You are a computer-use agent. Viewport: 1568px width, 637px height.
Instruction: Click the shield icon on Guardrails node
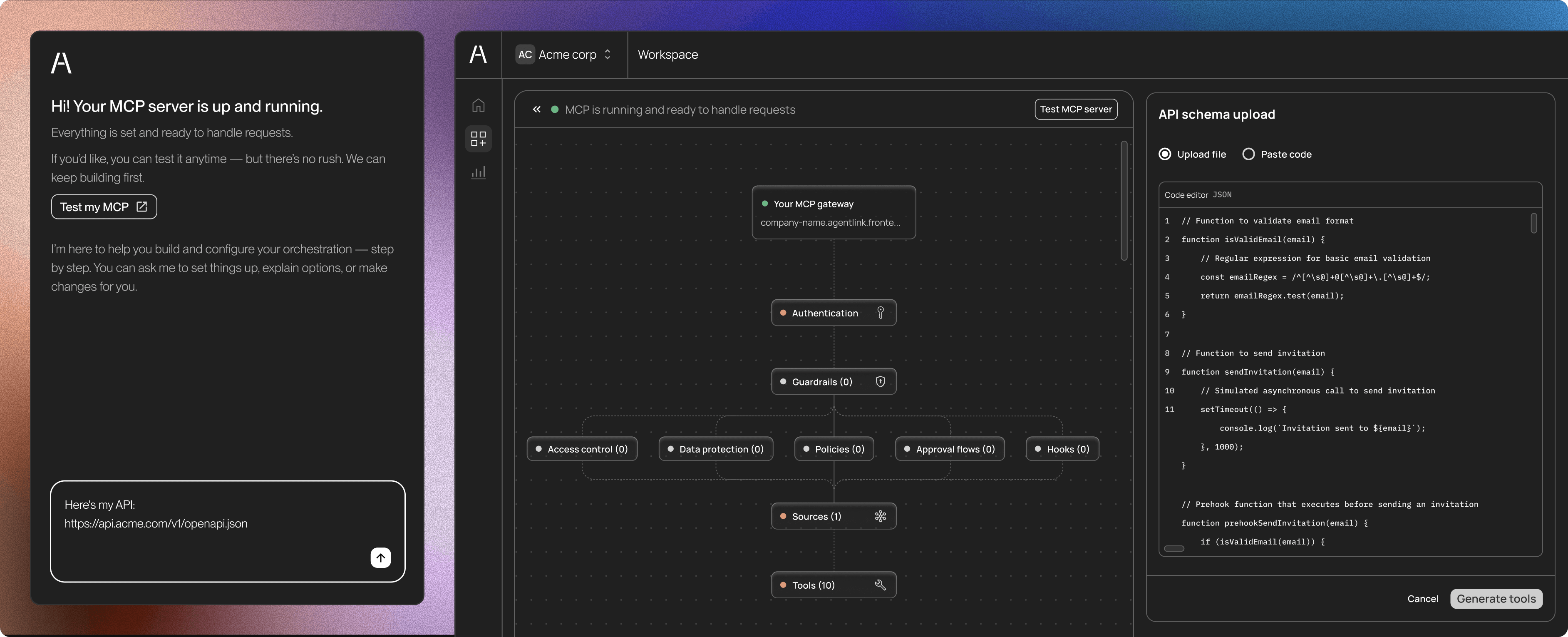tap(880, 382)
